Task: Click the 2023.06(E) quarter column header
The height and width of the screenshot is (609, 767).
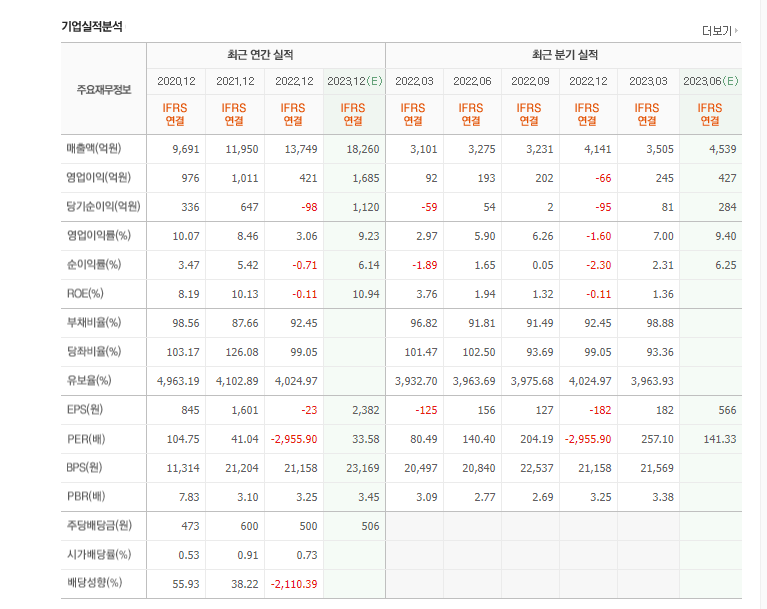Action: pos(711,81)
